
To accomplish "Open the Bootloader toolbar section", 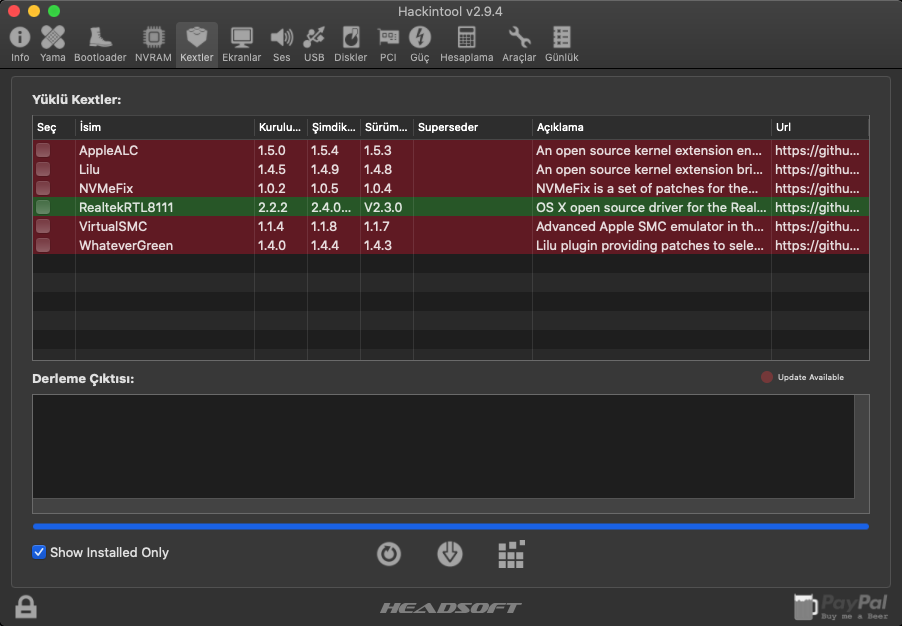I will (100, 44).
